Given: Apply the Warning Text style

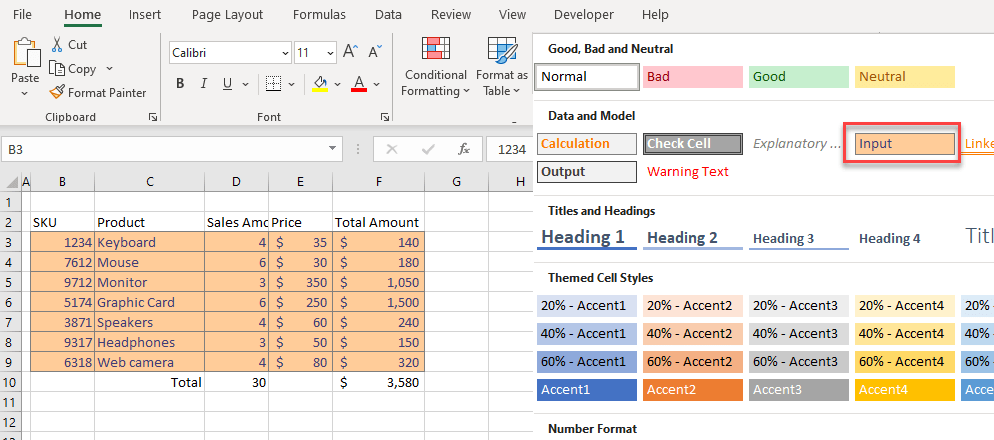Looking at the screenshot, I should click(688, 172).
